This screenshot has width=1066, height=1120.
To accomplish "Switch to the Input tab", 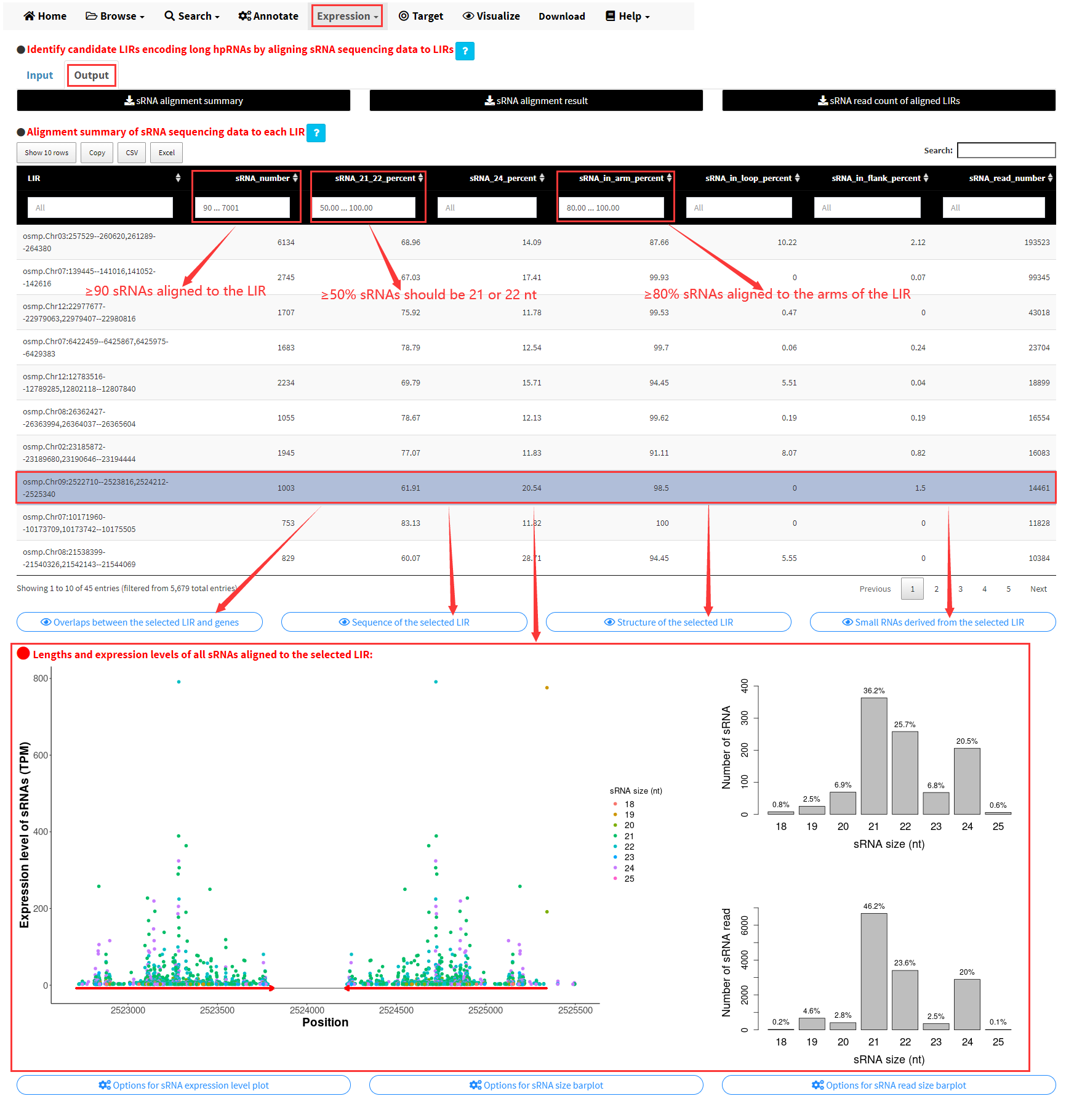I will tap(40, 75).
